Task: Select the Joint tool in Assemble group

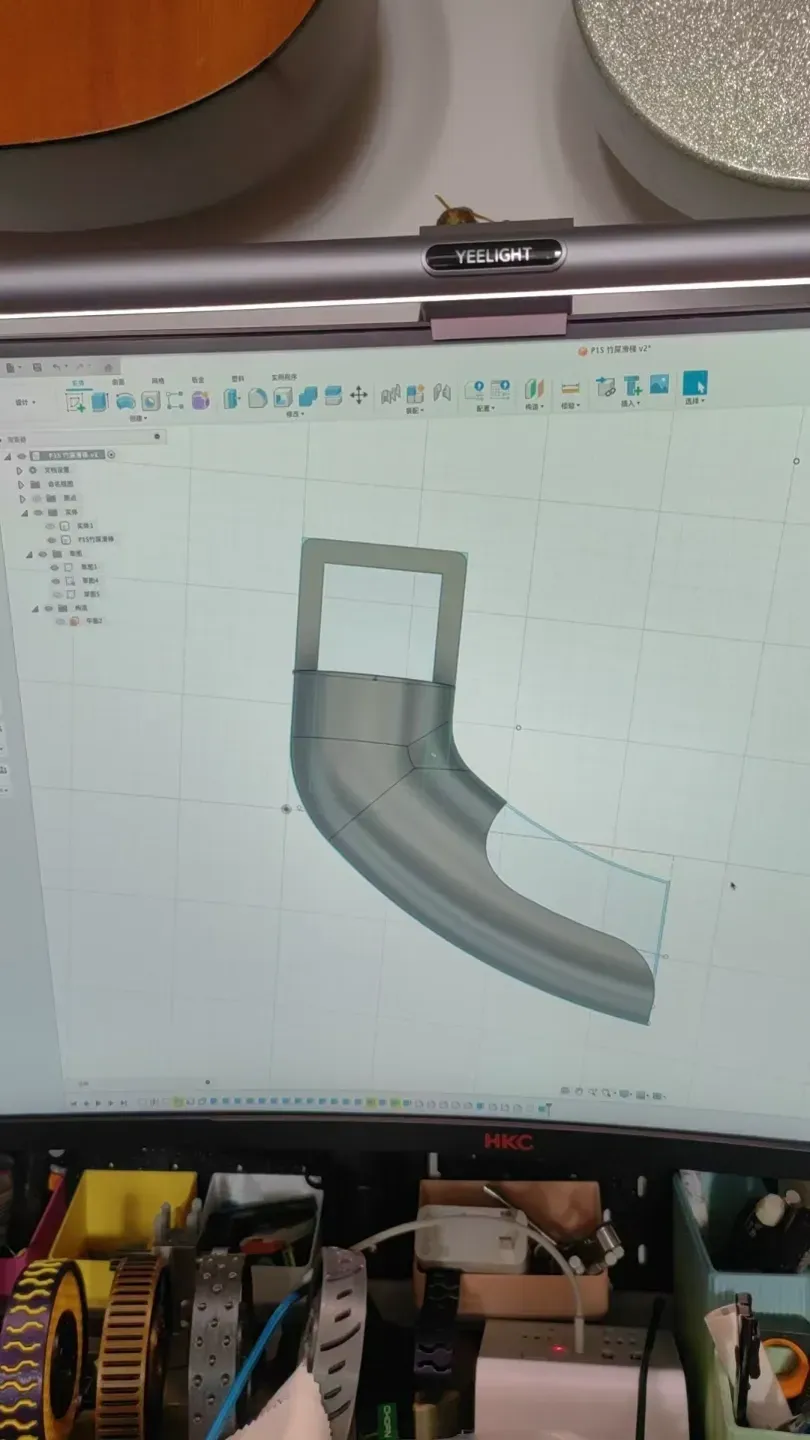Action: pyautogui.click(x=391, y=394)
